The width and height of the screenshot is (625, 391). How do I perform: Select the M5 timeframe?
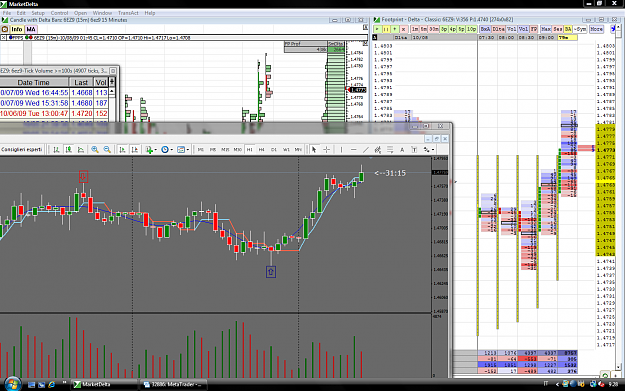[213, 149]
